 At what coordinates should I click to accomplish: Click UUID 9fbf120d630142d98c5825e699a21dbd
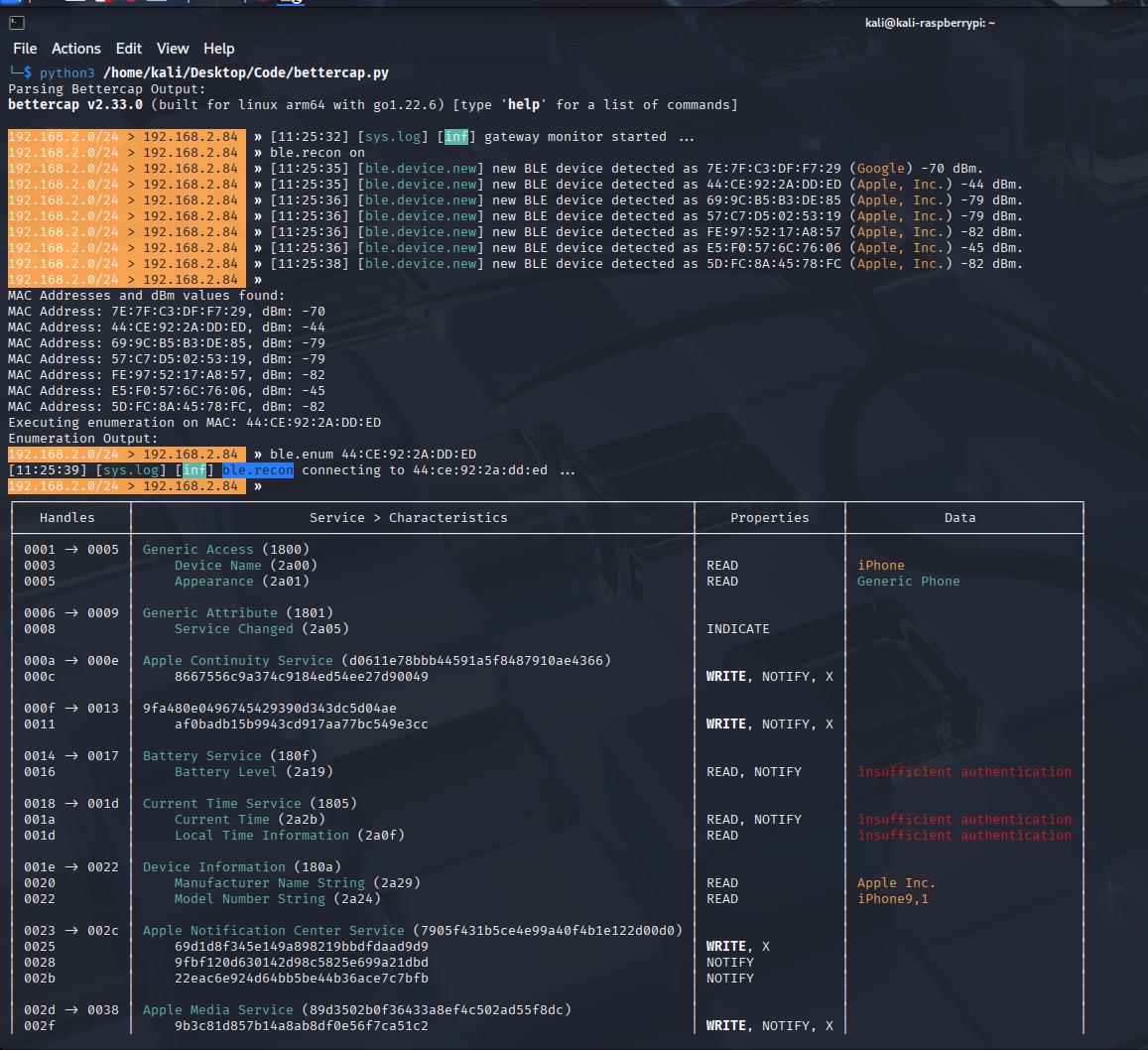(x=302, y=962)
